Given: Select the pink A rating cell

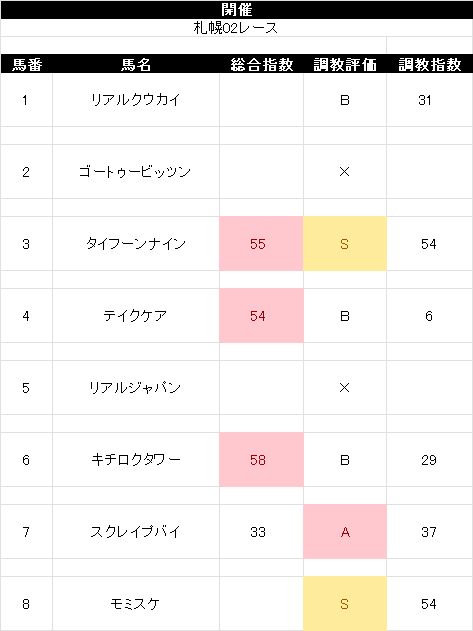Looking at the screenshot, I should coord(345,532).
